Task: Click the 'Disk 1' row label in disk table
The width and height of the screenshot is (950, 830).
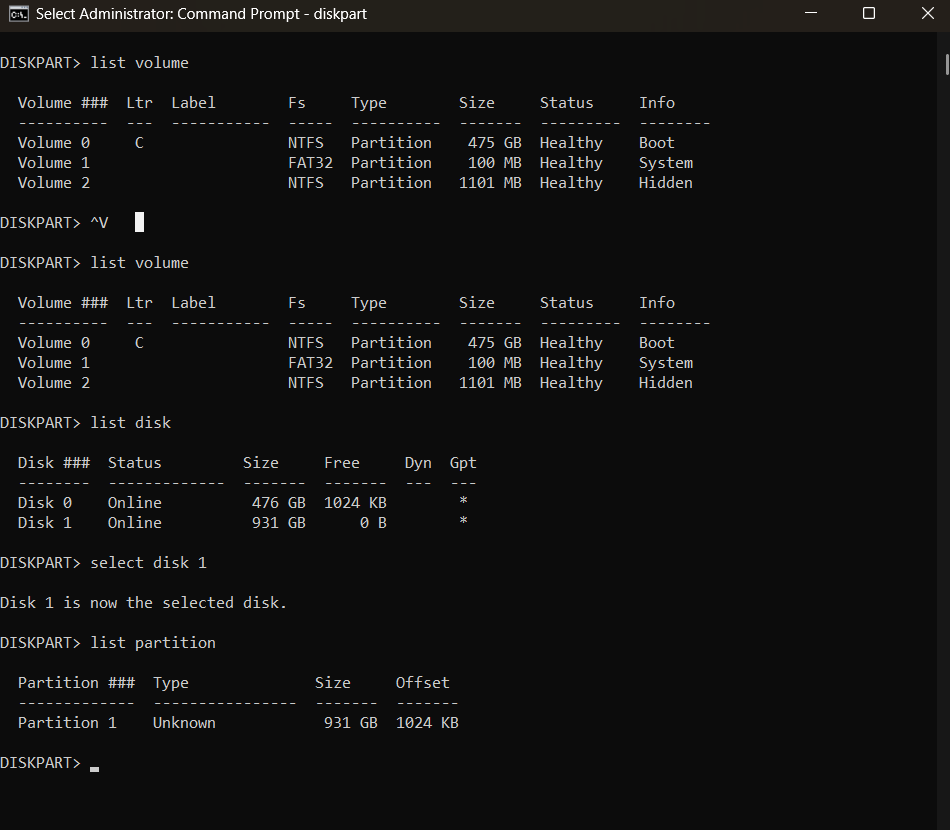Action: point(45,523)
